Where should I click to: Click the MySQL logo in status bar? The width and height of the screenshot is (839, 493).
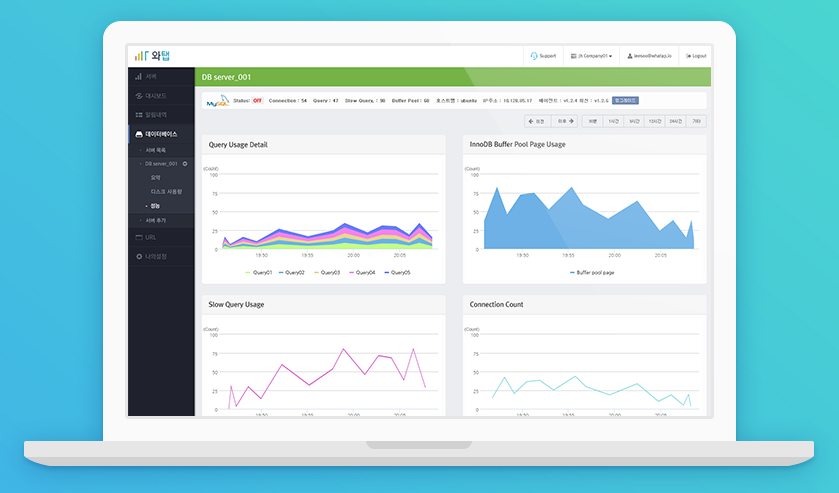[218, 101]
